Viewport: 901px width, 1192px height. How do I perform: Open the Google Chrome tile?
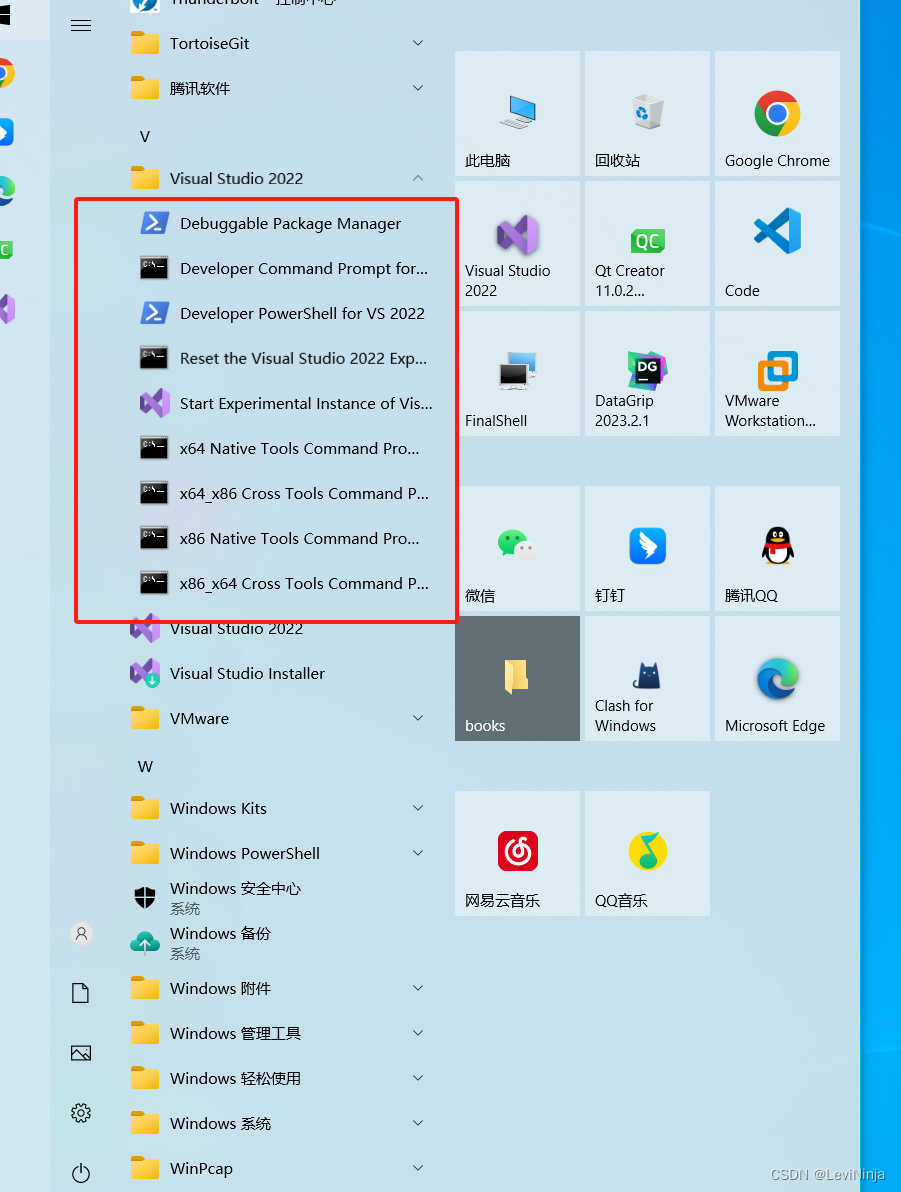click(777, 114)
